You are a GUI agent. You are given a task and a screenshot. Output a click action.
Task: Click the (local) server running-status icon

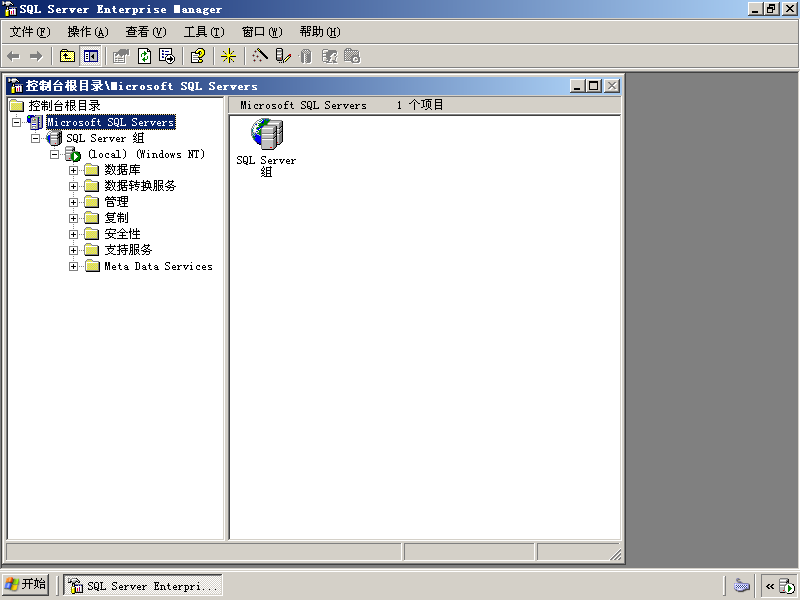click(73, 154)
